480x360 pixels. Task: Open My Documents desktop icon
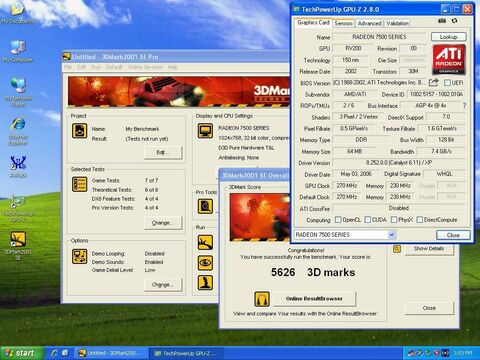(17, 12)
